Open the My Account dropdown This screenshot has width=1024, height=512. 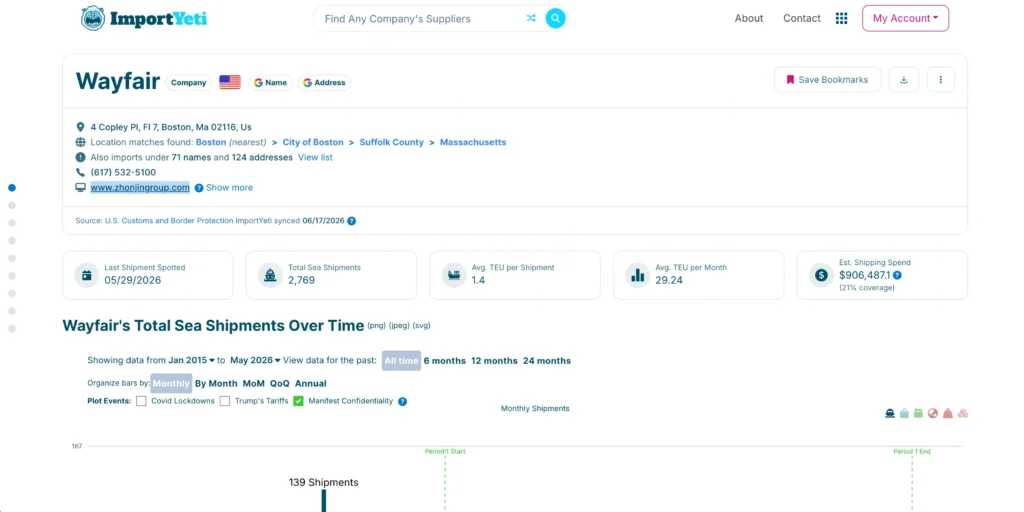pyautogui.click(x=905, y=18)
